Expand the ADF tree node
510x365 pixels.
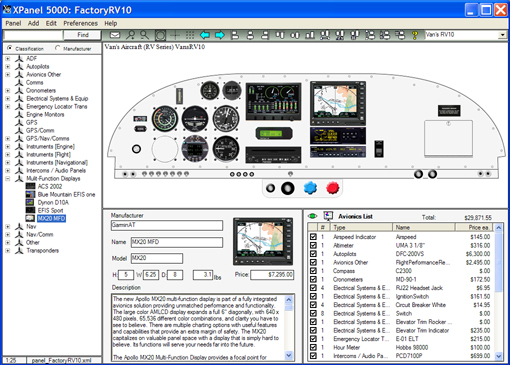point(7,58)
